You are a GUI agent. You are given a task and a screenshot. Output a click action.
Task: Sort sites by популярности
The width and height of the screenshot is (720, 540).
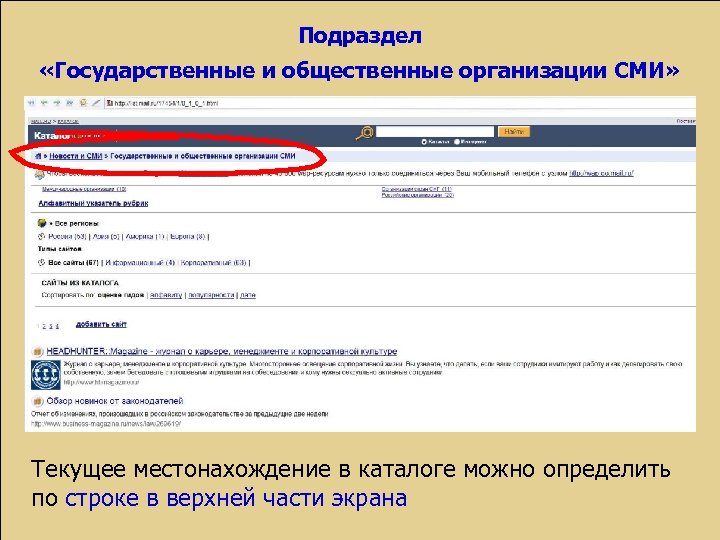(211, 295)
